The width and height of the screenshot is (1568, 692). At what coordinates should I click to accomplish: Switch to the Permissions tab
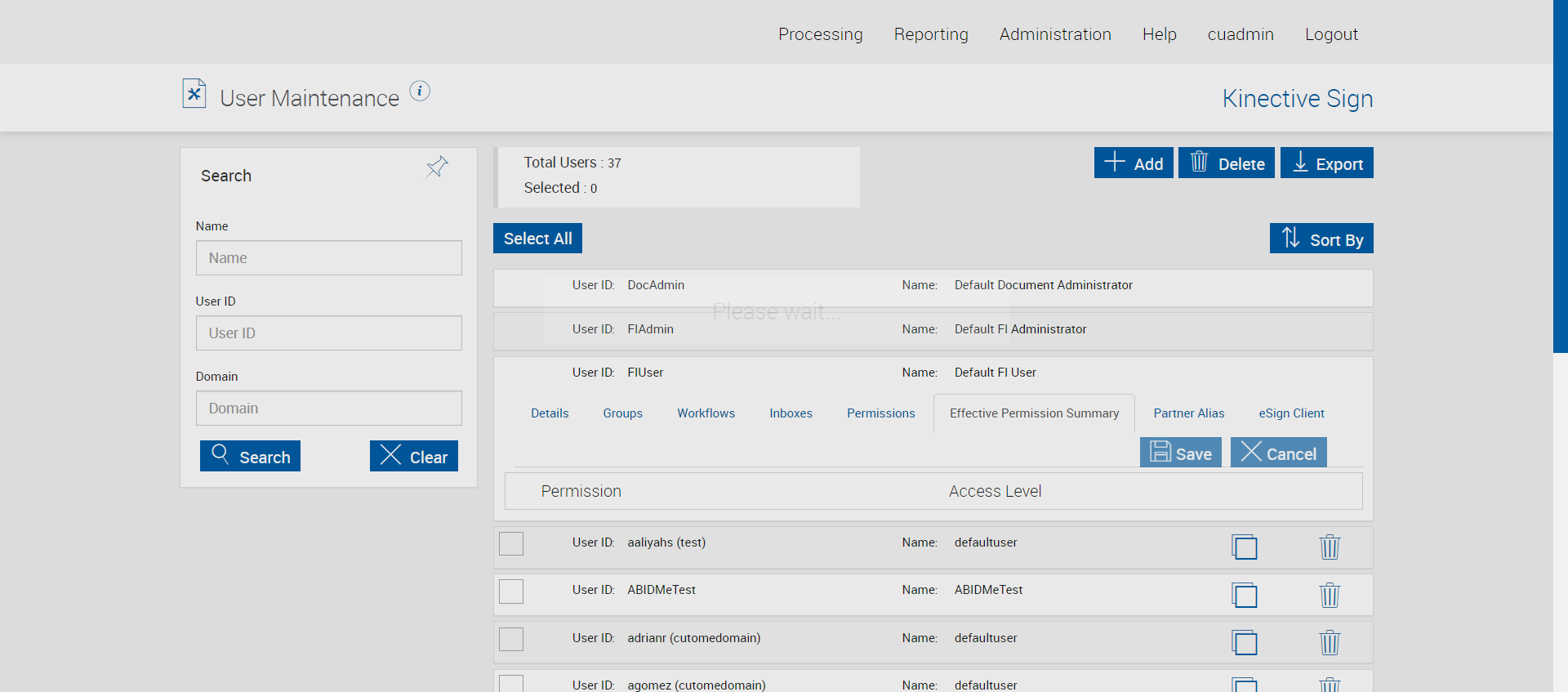[x=880, y=413]
